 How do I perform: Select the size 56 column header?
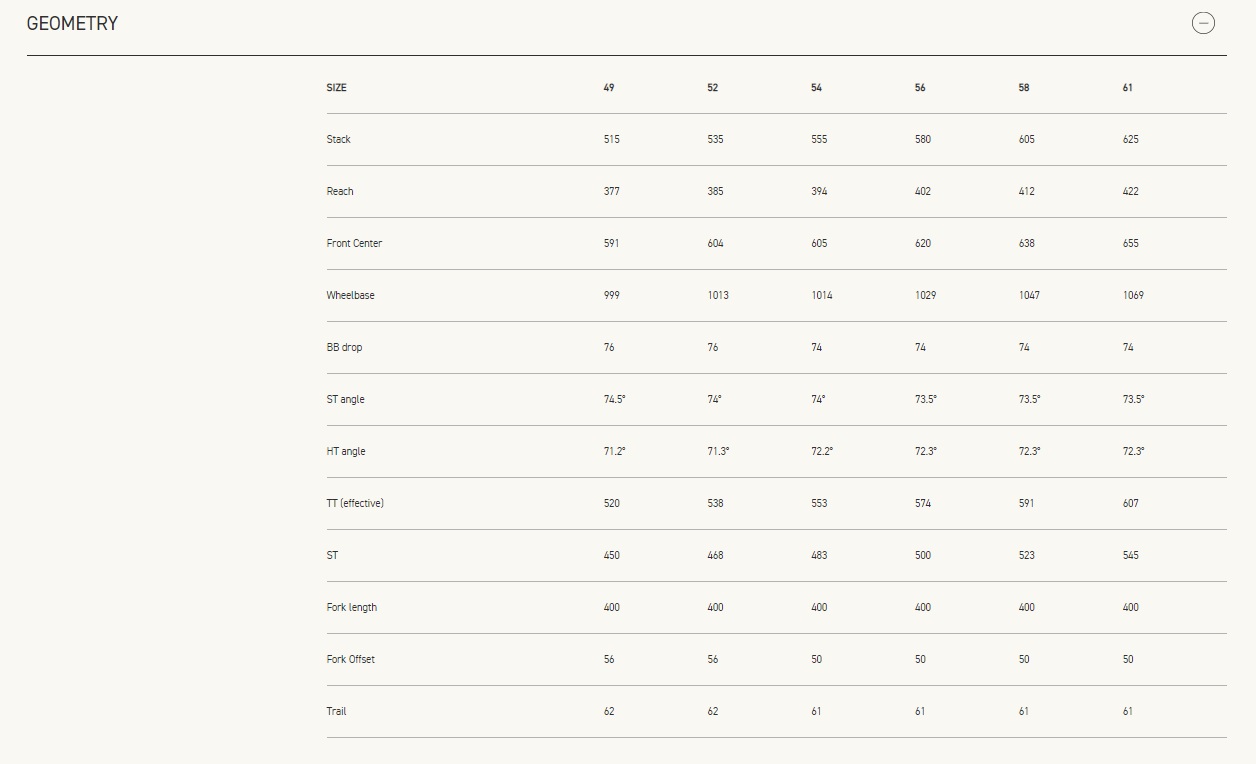pyautogui.click(x=920, y=88)
